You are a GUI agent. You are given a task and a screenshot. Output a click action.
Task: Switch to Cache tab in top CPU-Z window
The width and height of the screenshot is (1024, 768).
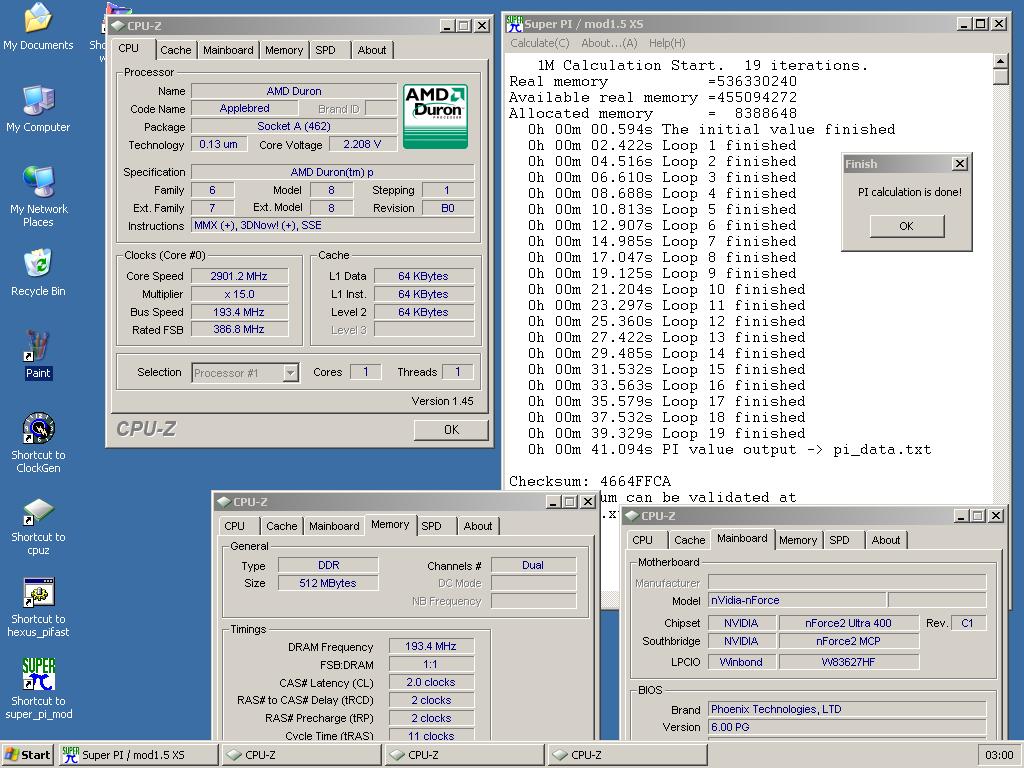pyautogui.click(x=176, y=50)
